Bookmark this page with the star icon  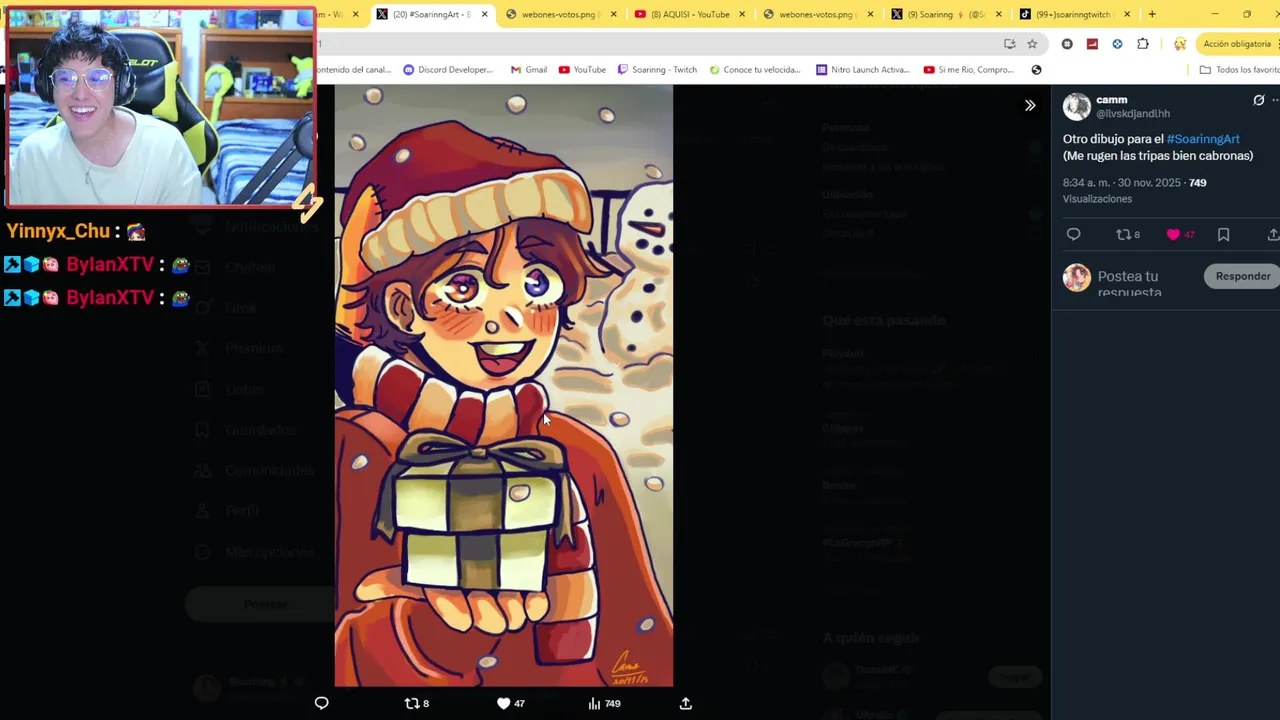[1032, 44]
